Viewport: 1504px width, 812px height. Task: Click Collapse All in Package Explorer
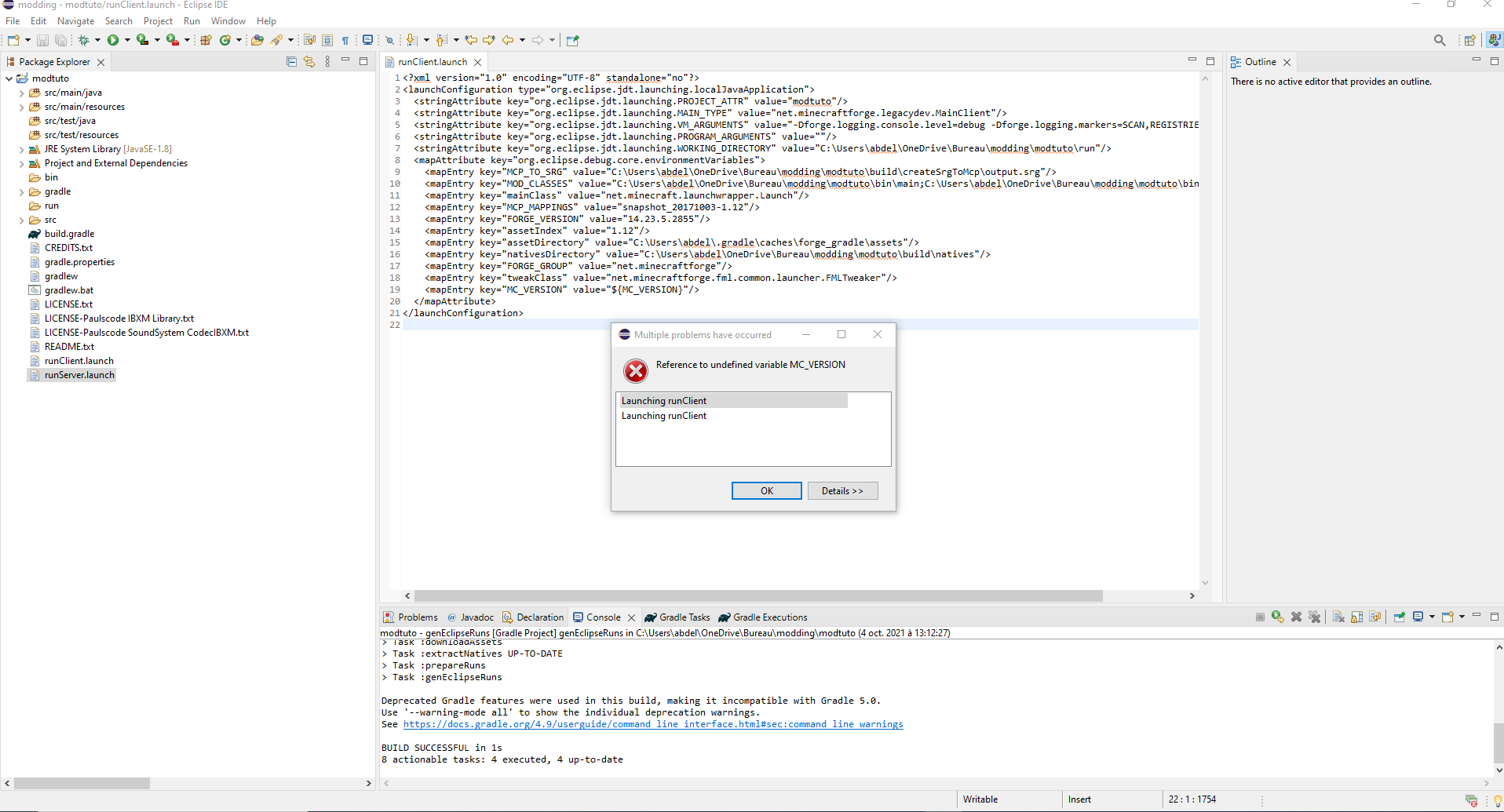pos(291,62)
